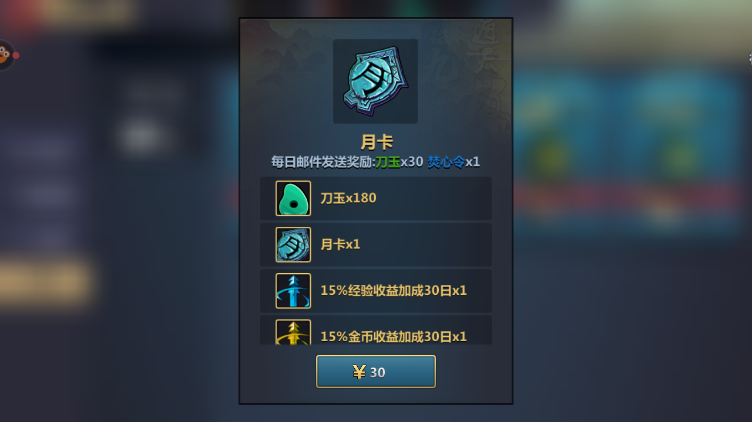Click the blurred tan button behind the dialog
Screen dimensions: 752x422
pos(44,281)
